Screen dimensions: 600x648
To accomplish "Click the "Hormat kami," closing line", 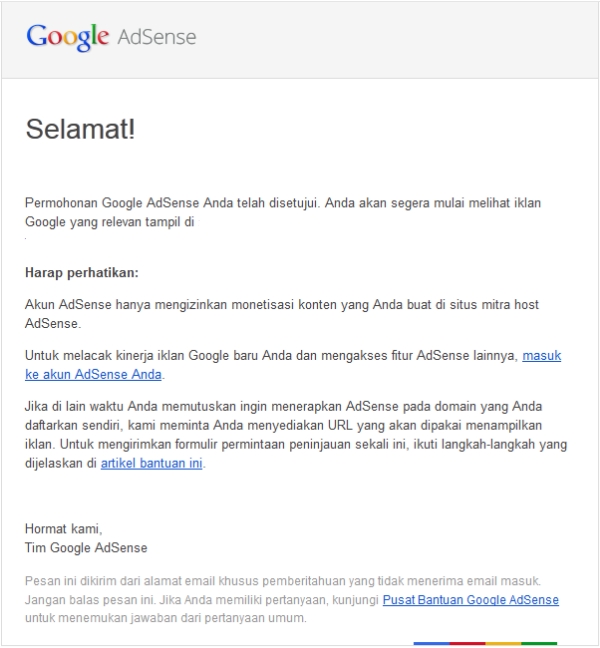I will pyautogui.click(x=64, y=529).
